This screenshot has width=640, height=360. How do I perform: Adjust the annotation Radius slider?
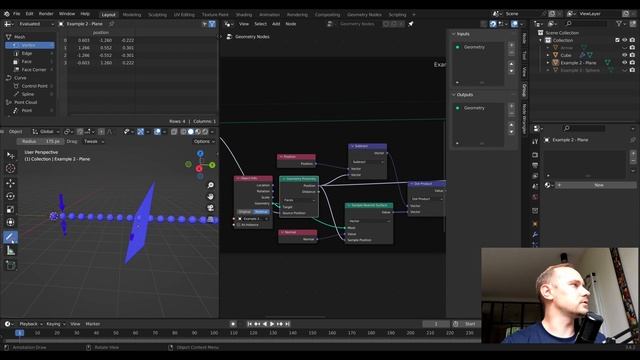pyautogui.click(x=40, y=142)
